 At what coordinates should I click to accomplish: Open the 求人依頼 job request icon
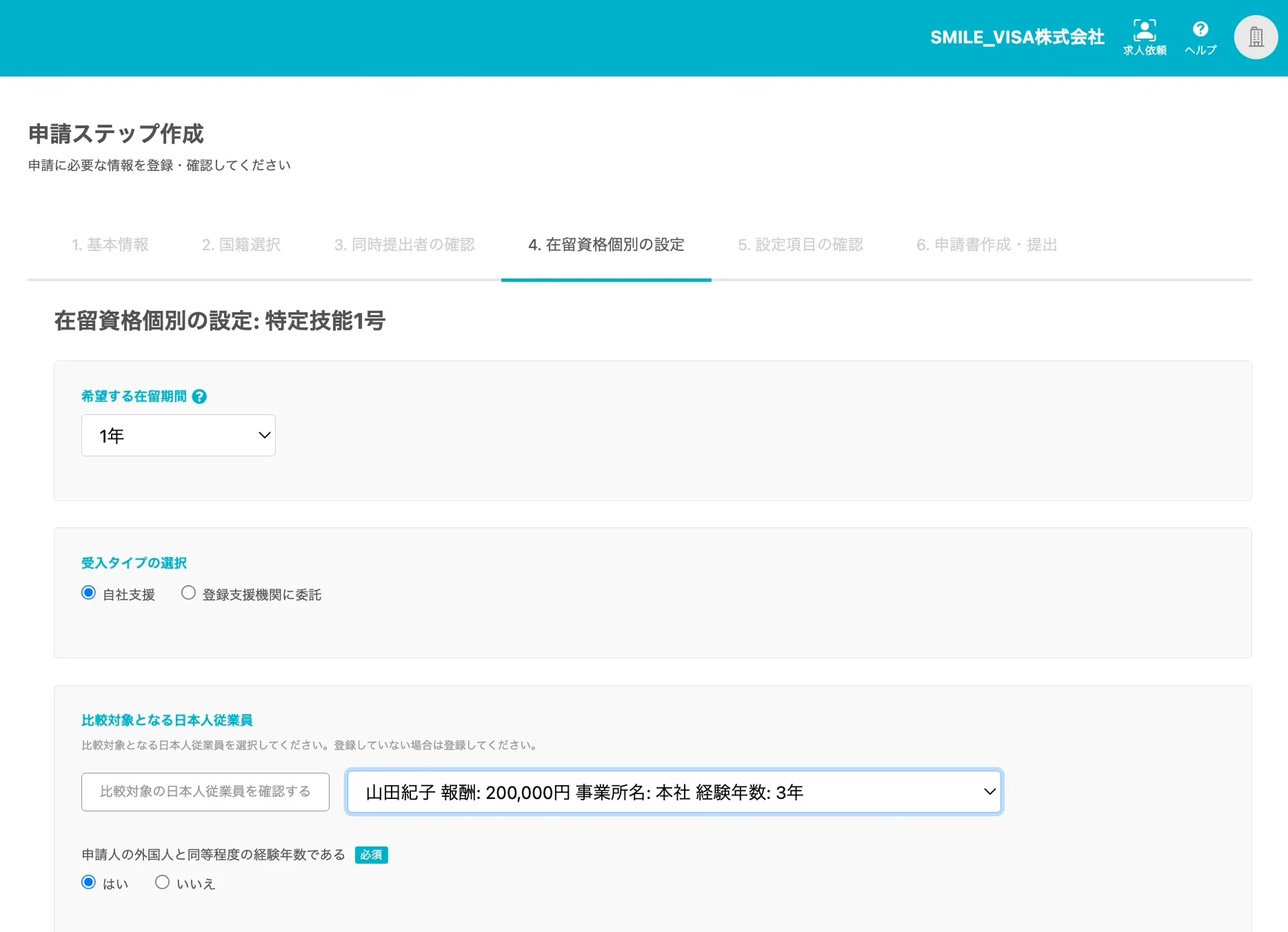pyautogui.click(x=1144, y=37)
